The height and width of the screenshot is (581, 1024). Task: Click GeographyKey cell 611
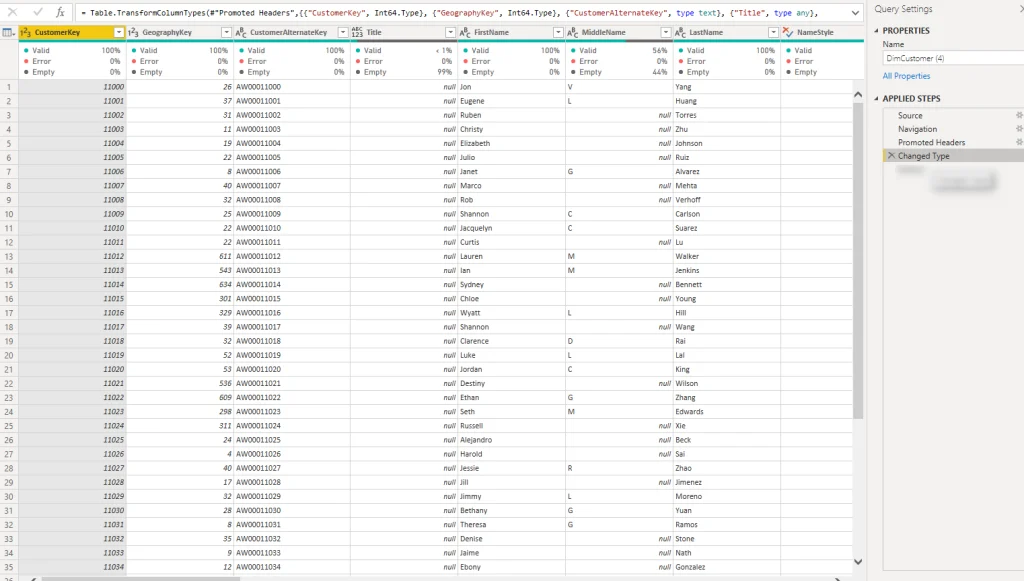(x=180, y=257)
